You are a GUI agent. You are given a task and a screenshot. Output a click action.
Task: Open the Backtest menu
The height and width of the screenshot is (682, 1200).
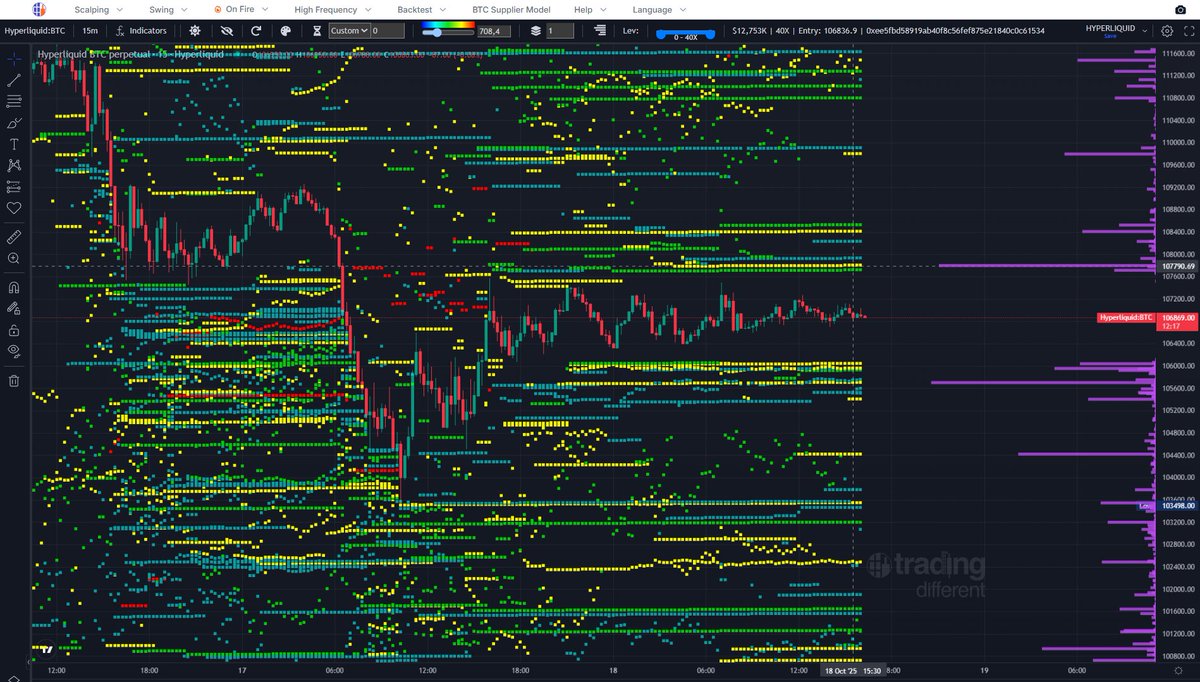pyautogui.click(x=422, y=9)
